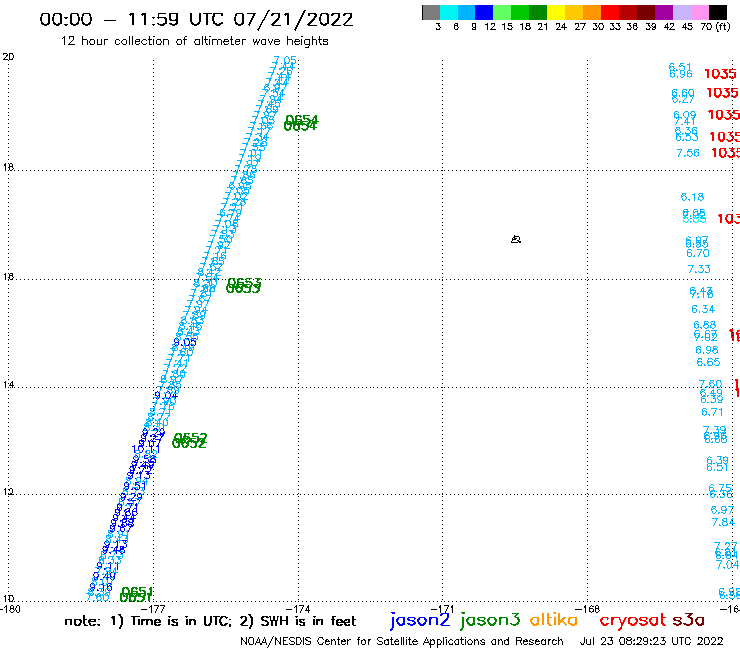Image resolution: width=740 pixels, height=650 pixels.
Task: Click the 7.84 wave height value
Action: tap(723, 522)
